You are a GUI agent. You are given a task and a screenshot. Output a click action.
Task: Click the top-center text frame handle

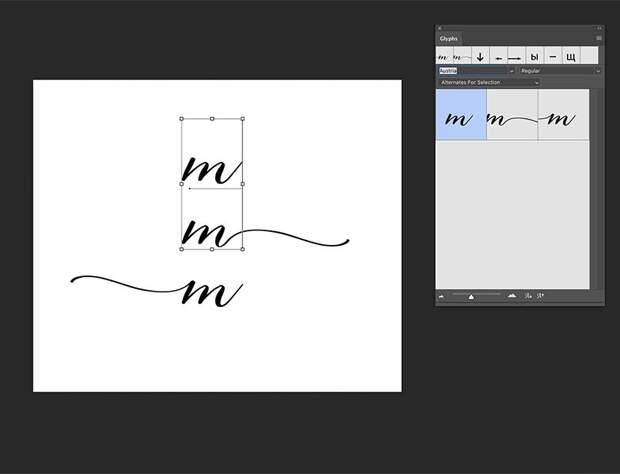point(212,119)
